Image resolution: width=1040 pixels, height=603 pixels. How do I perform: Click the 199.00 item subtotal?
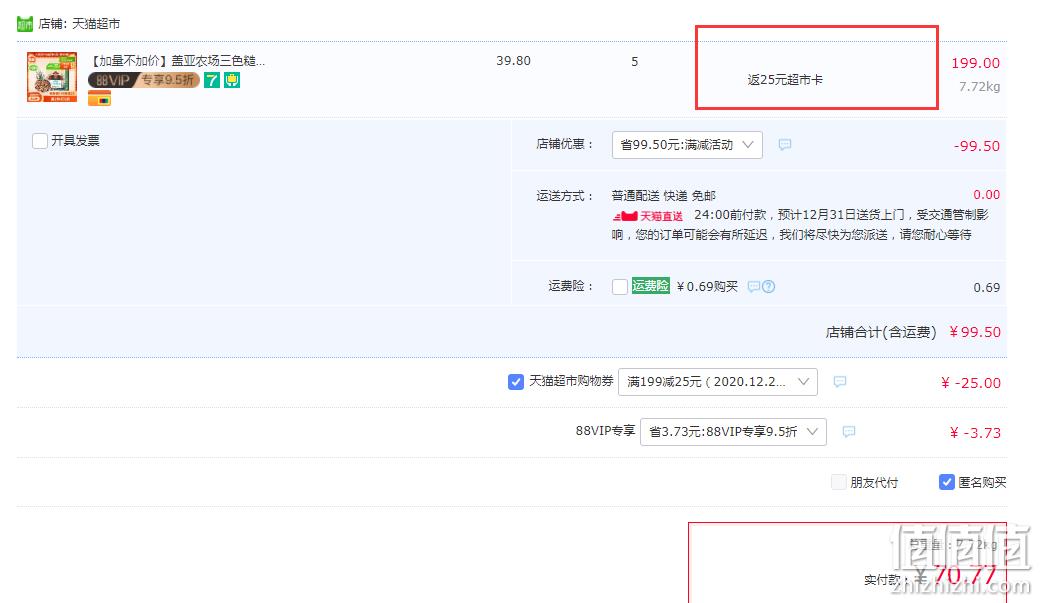click(x=976, y=63)
